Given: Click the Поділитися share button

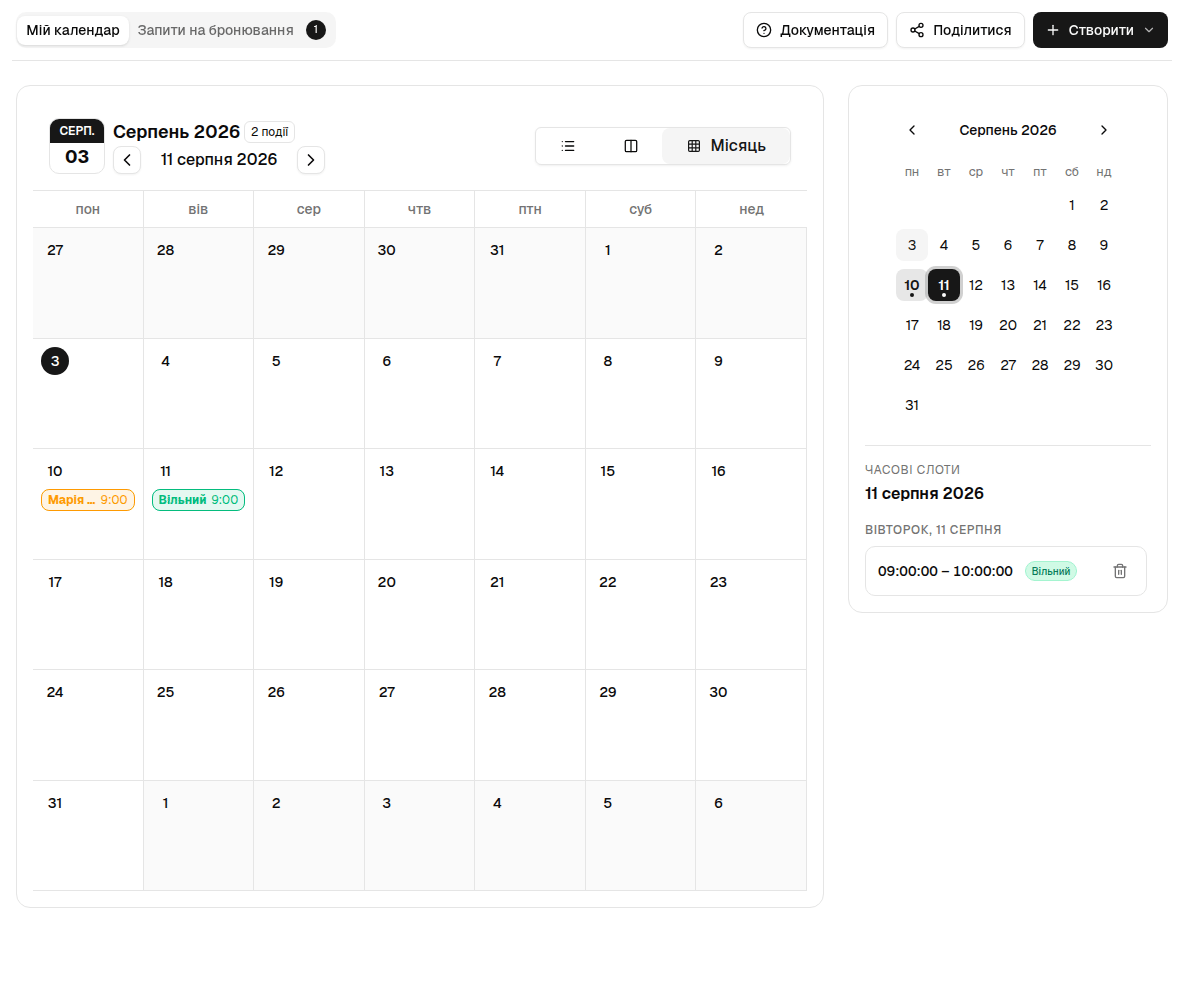Looking at the screenshot, I should pos(960,30).
